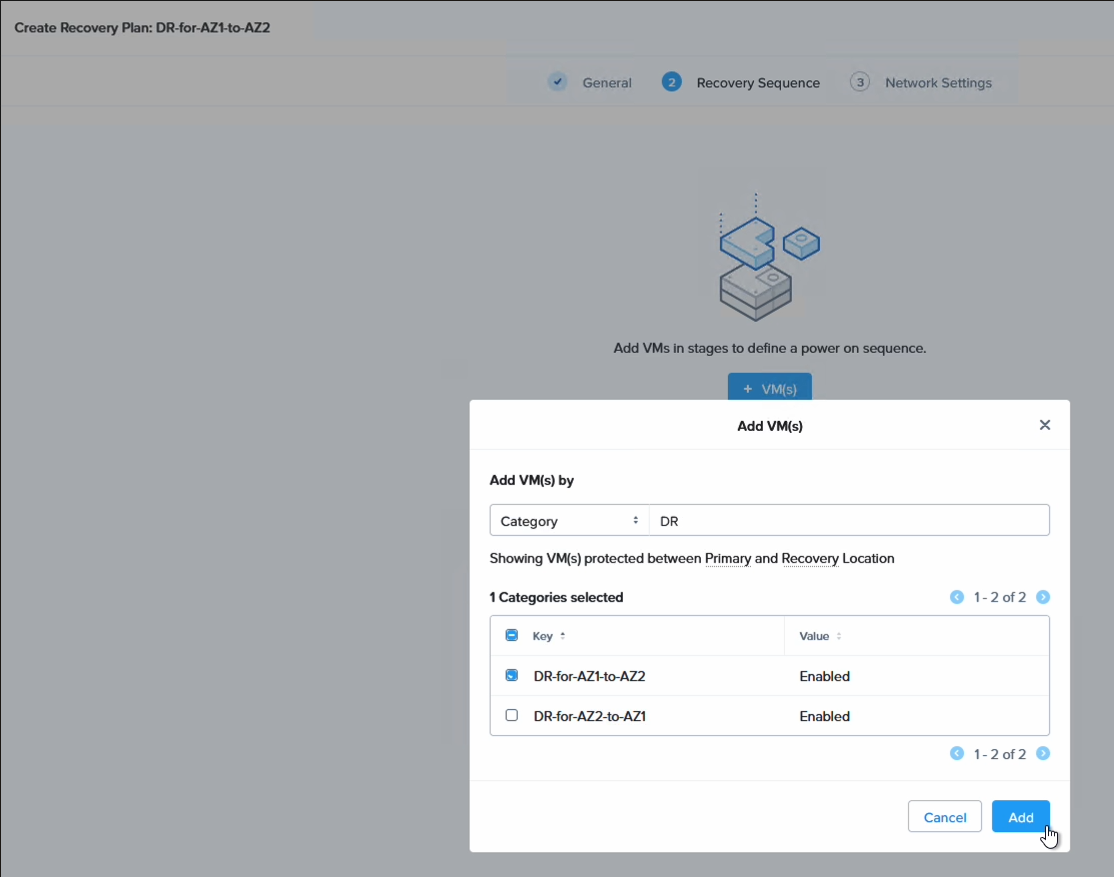Sort the table by Value

(820, 636)
